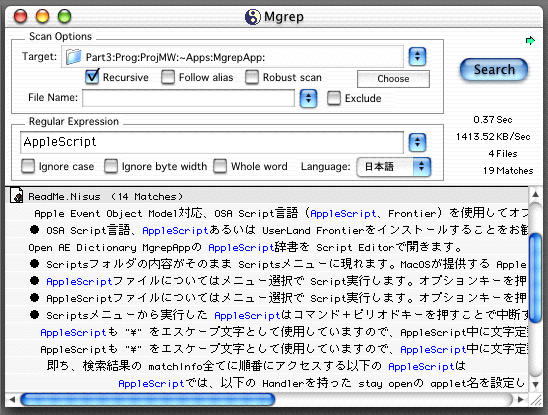Click the horizontal scrollbar left arrow
548x415 pixels.
(12, 399)
